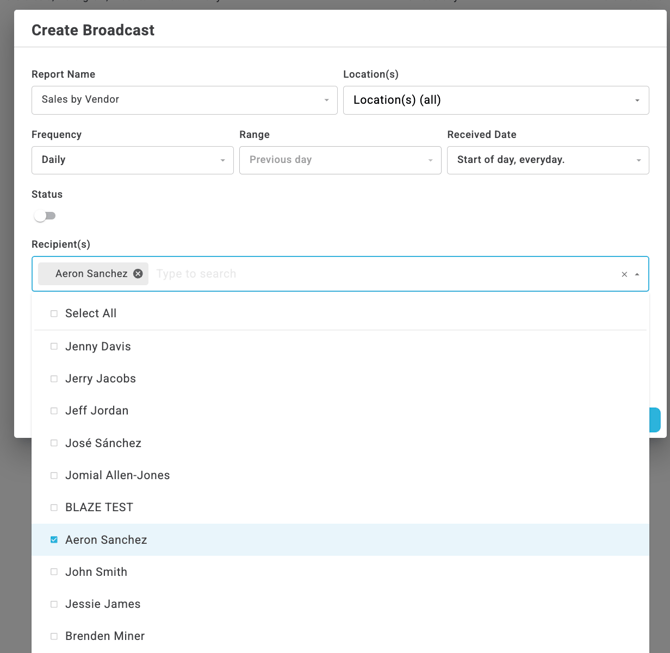Screen dimensions: 670x653
Task: Remove Aeron Sanchez tag with x icon
Action: 138,274
